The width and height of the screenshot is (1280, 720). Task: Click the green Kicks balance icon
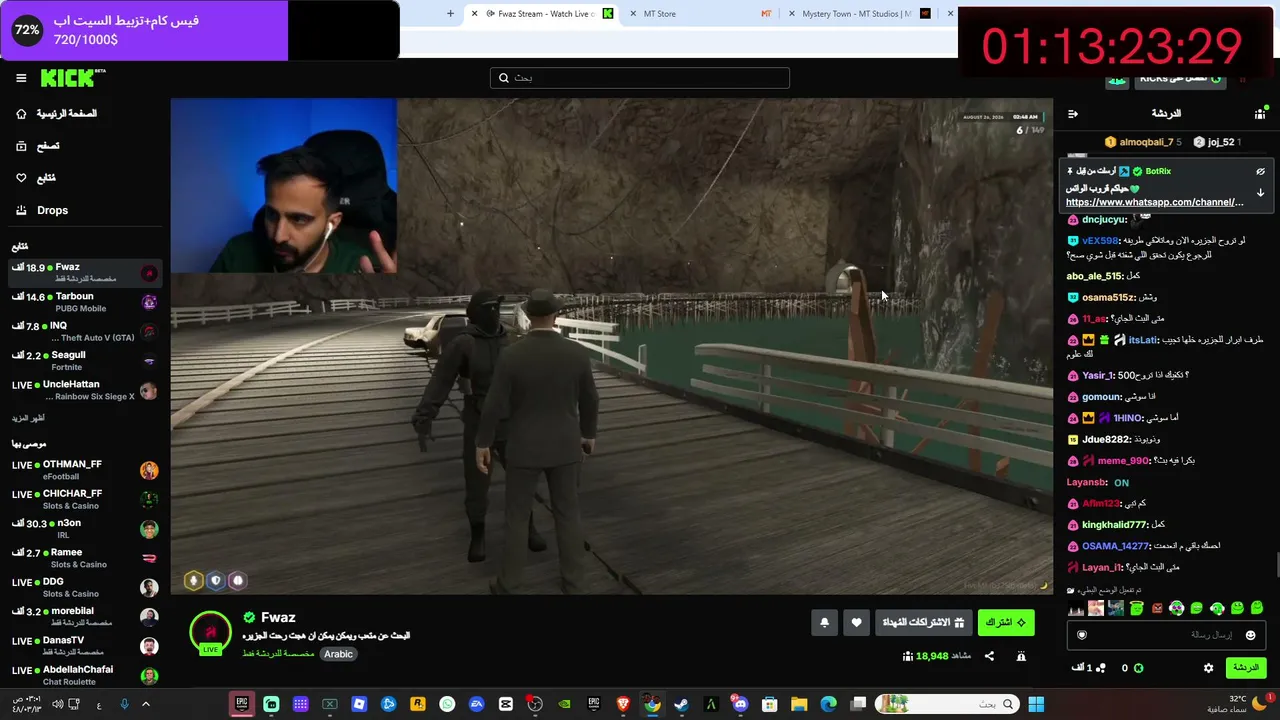pyautogui.click(x=1138, y=668)
